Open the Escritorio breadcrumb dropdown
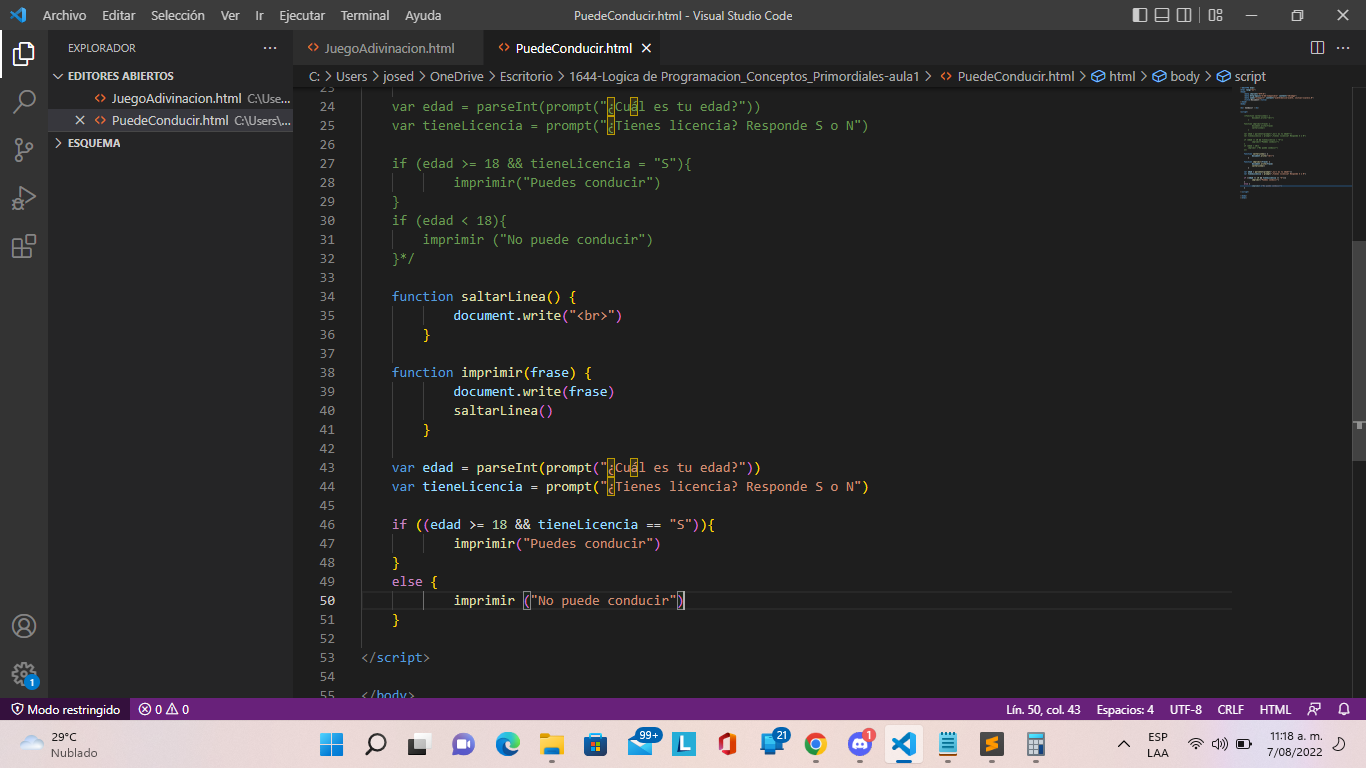 526,76
